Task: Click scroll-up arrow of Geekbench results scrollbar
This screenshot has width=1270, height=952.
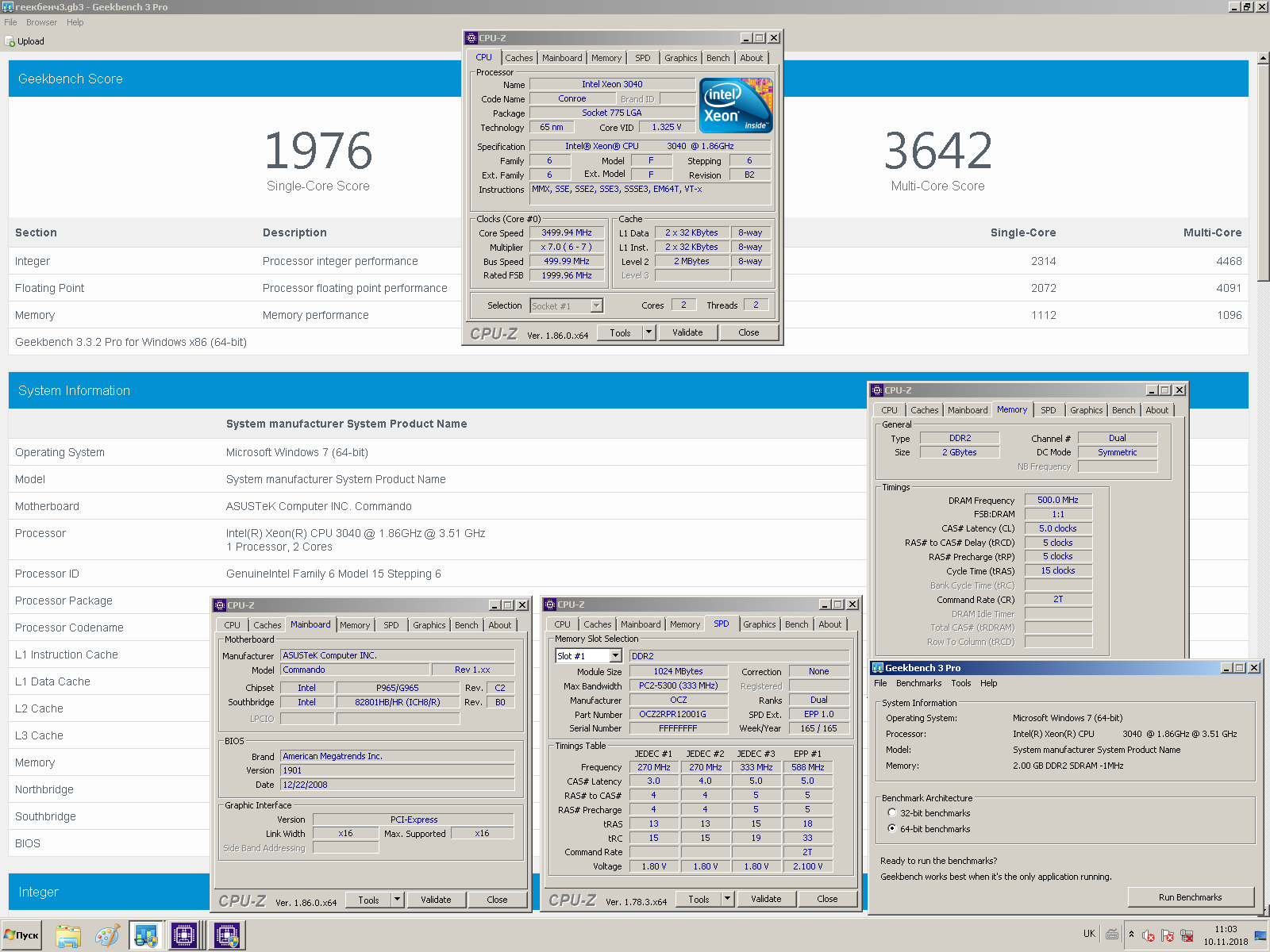Action: [x=1263, y=59]
